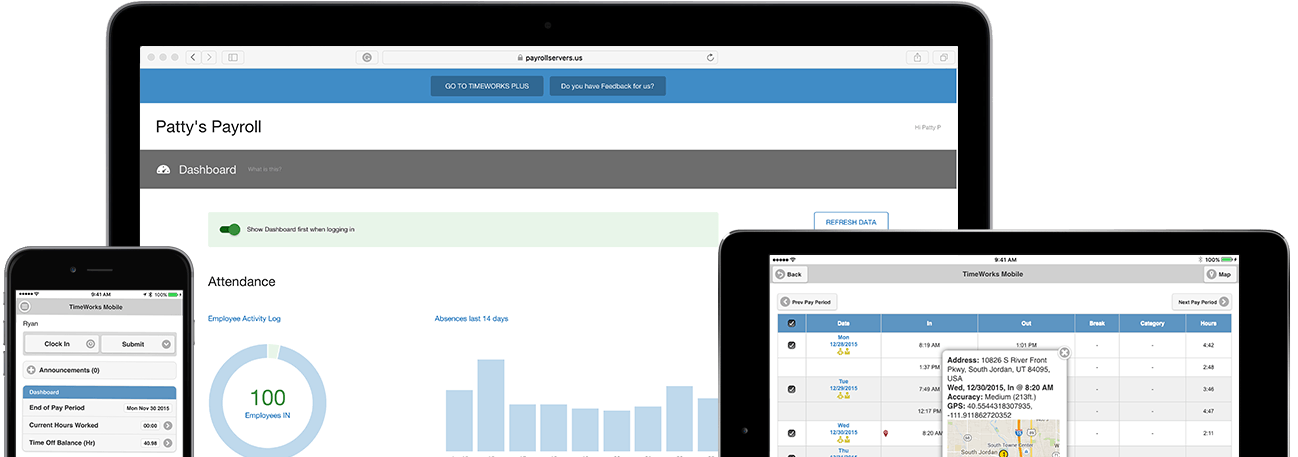Viewport: 1298px width, 457px height.
Task: Open the Safari share menu
Action: [x=917, y=58]
